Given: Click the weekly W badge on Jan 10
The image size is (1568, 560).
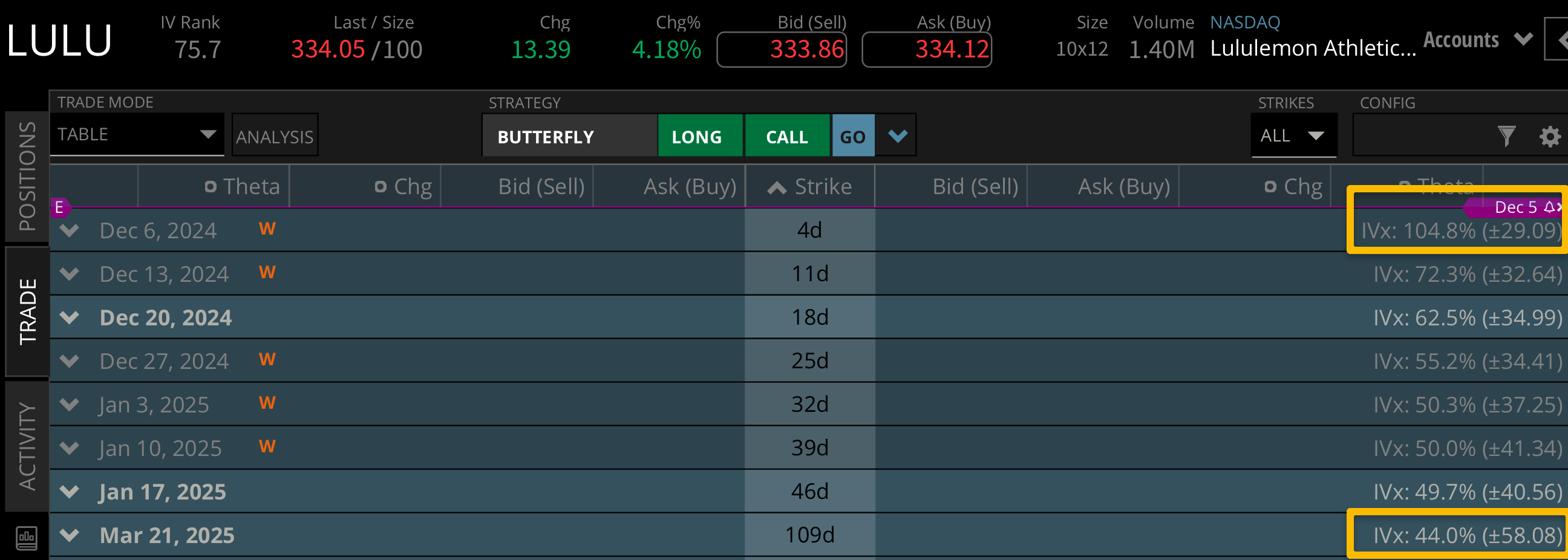Looking at the screenshot, I should click(267, 446).
